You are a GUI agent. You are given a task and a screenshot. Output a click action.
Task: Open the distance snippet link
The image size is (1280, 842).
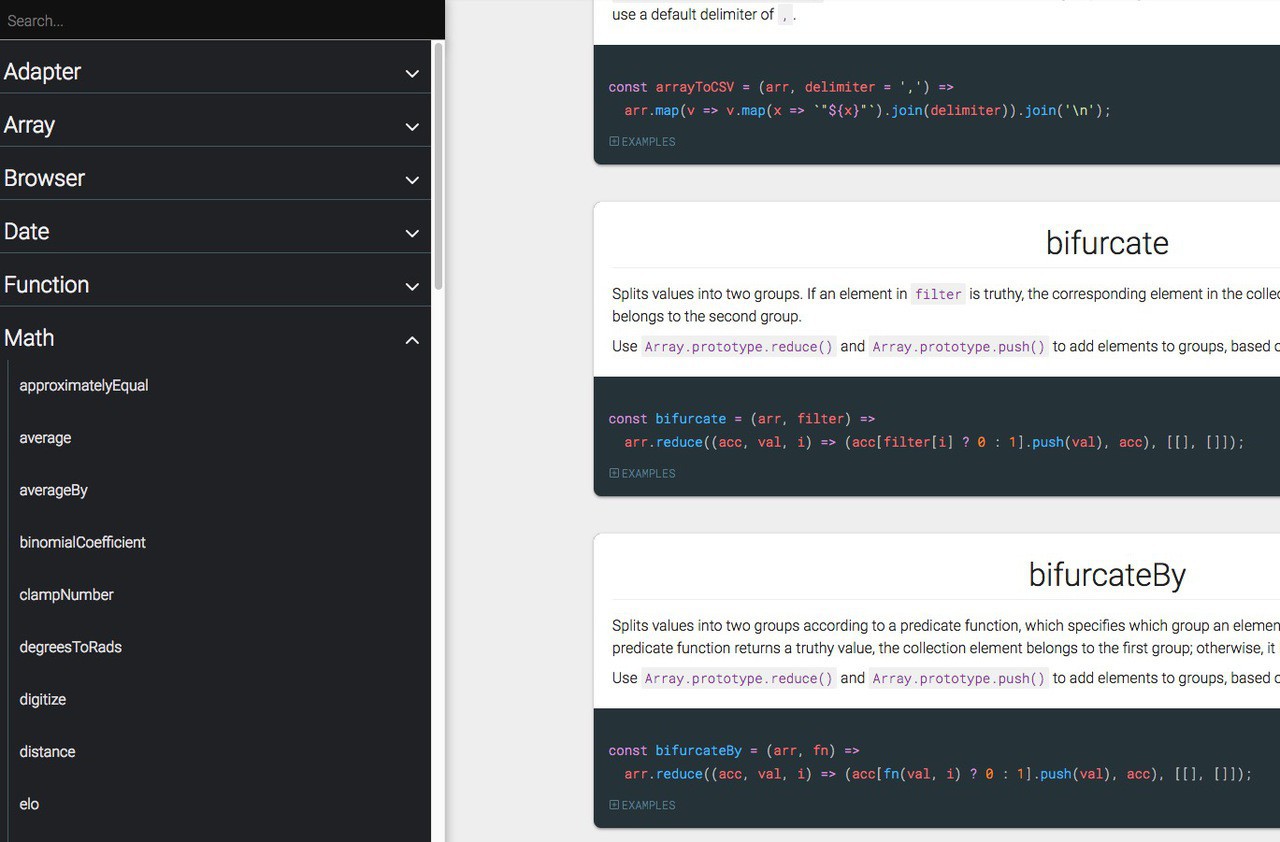click(x=48, y=752)
